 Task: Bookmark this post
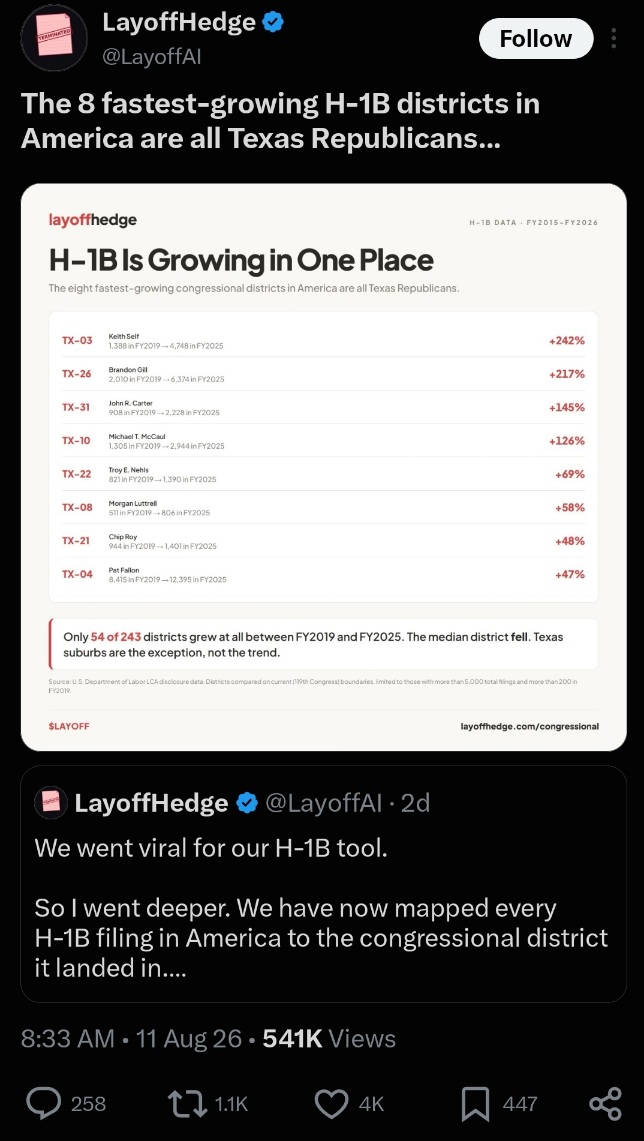[475, 1103]
